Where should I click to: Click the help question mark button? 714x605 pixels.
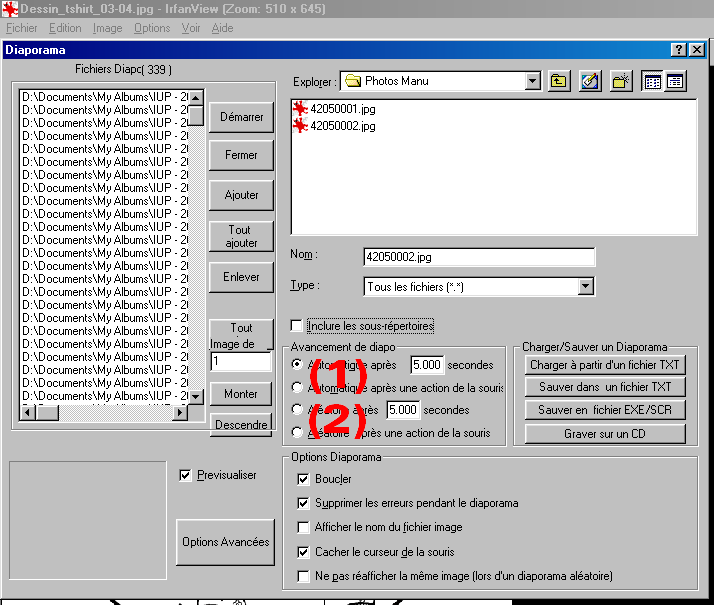click(678, 50)
